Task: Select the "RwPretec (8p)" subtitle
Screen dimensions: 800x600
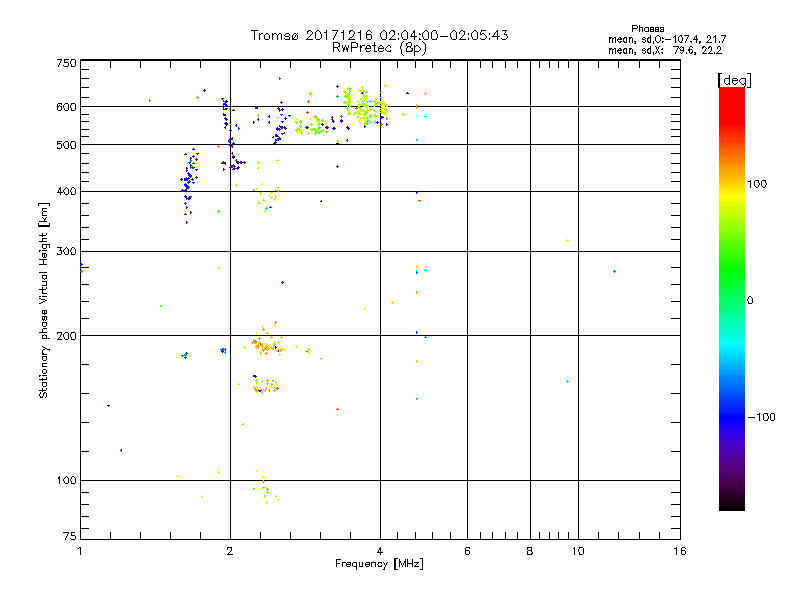Action: click(379, 48)
